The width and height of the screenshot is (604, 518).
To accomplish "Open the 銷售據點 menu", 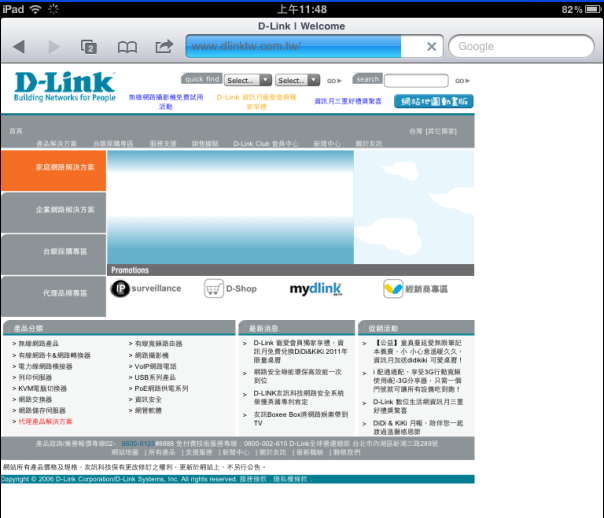I will [x=205, y=144].
